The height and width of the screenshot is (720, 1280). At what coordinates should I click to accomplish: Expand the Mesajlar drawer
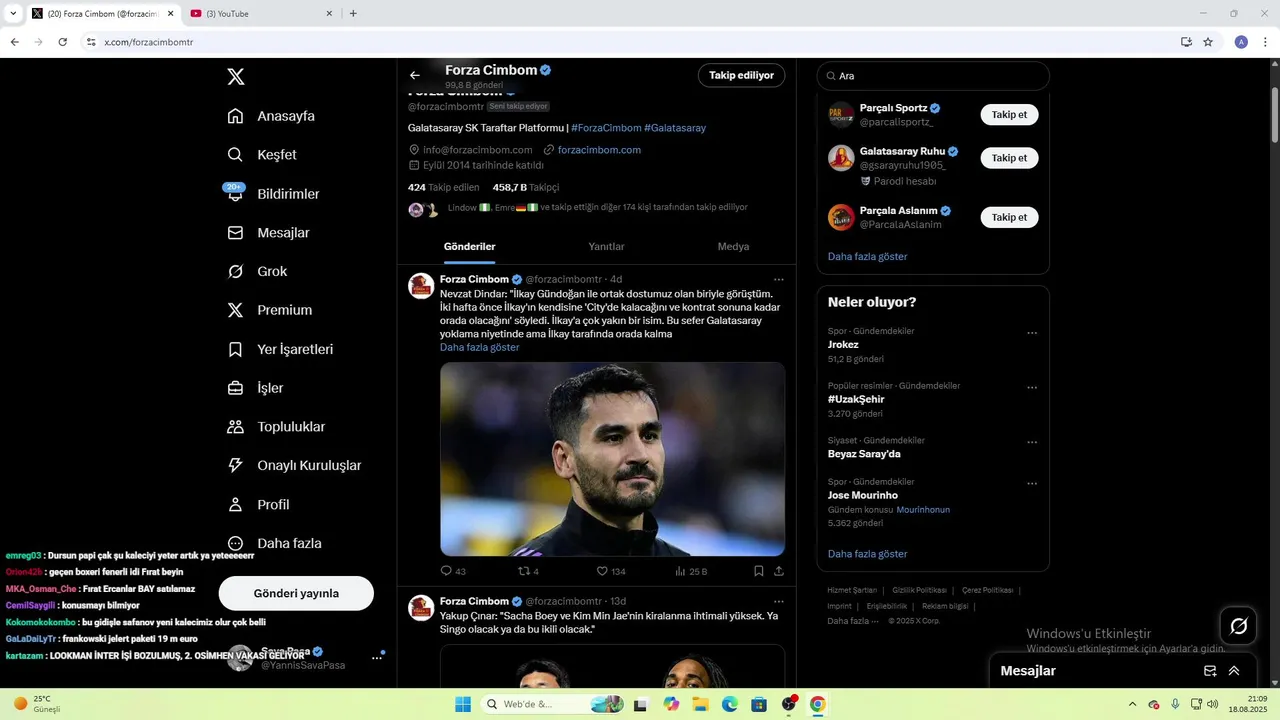[1234, 671]
